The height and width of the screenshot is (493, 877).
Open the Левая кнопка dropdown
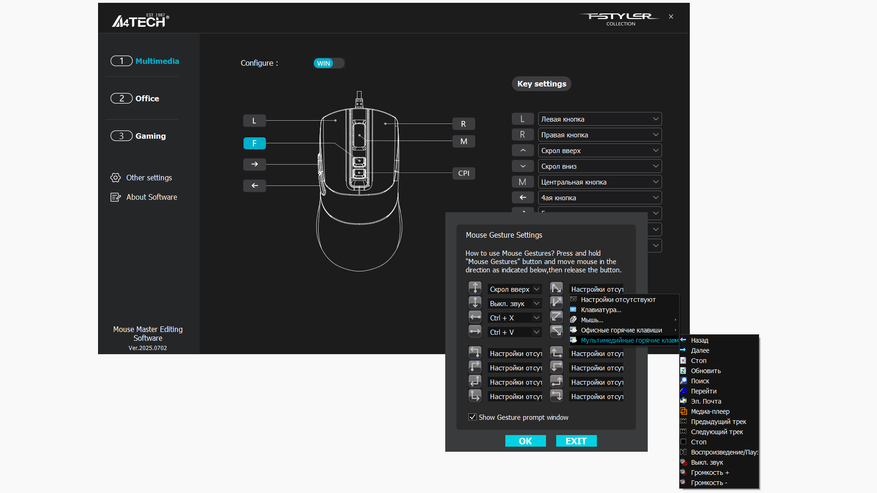point(600,119)
